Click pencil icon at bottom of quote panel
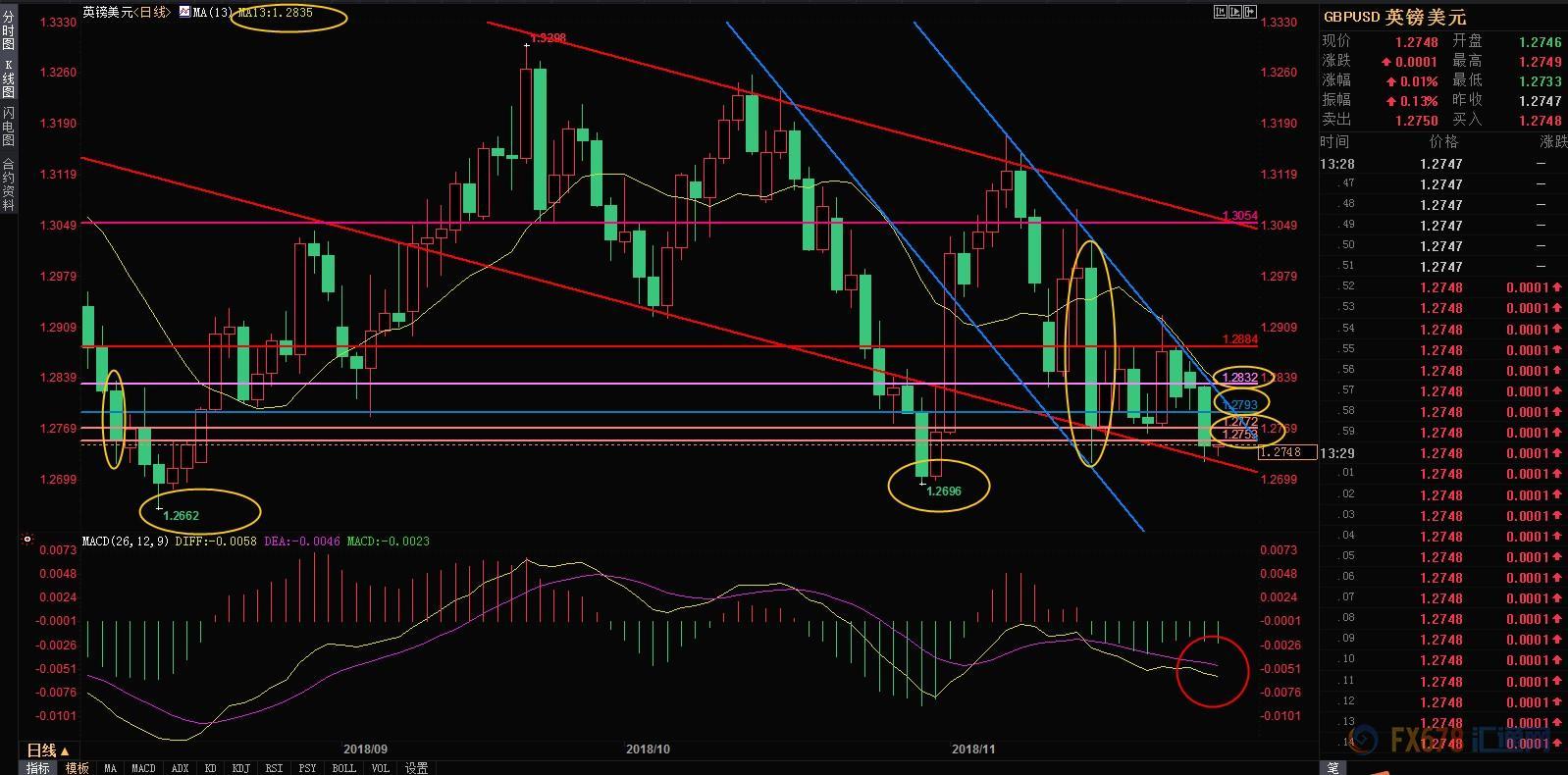This screenshot has width=1568, height=775. [1333, 767]
